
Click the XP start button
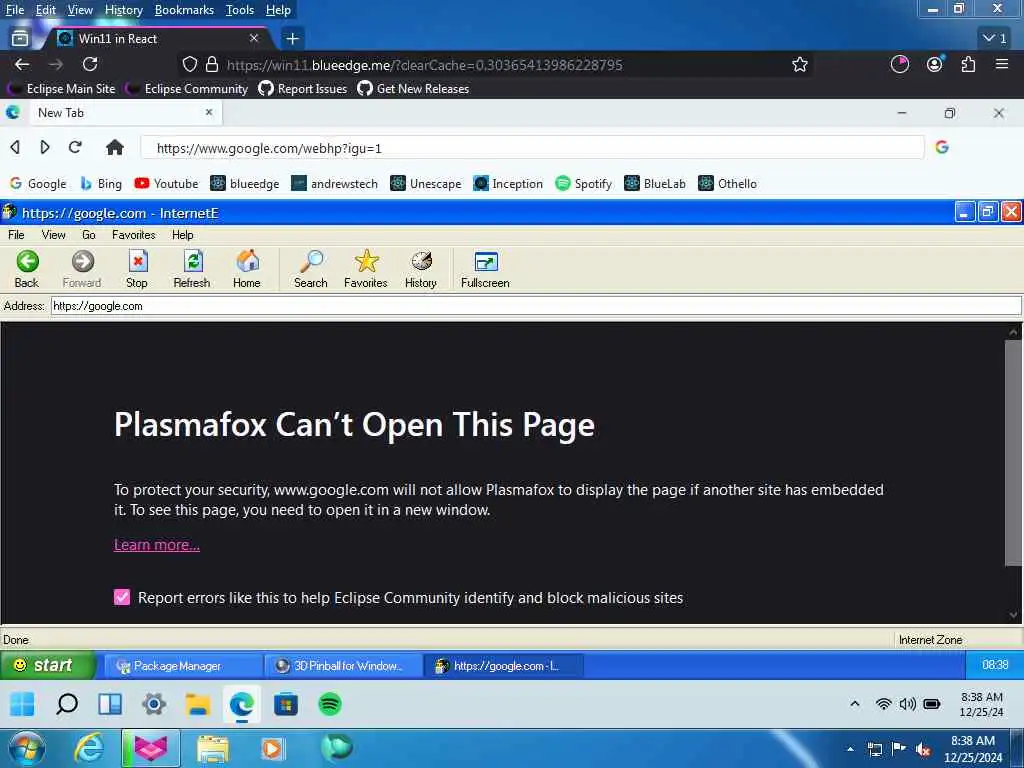pos(47,665)
